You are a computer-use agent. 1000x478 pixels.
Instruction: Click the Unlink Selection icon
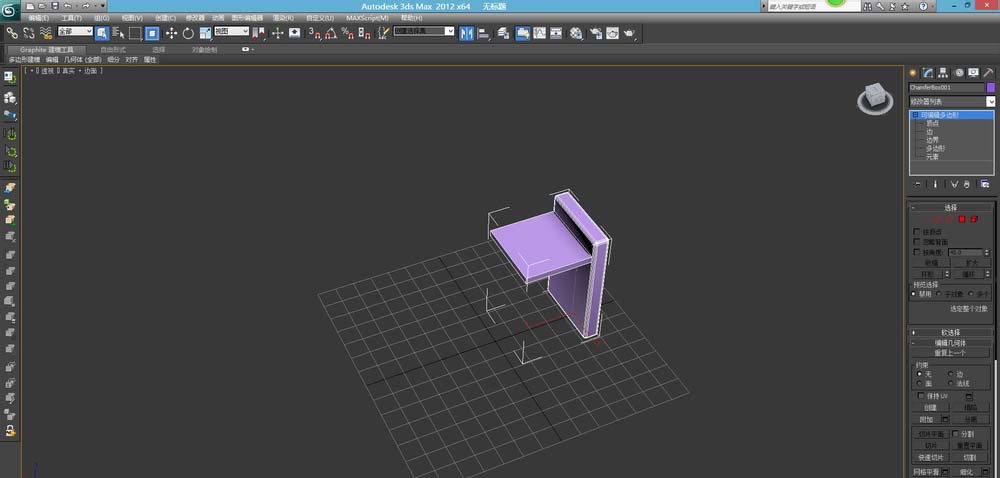[x=29, y=33]
